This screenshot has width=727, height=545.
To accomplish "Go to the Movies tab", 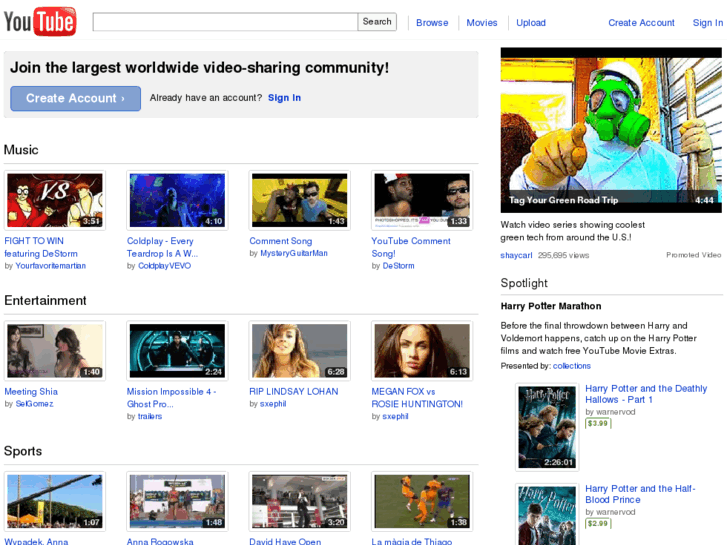I will pyautogui.click(x=481, y=23).
